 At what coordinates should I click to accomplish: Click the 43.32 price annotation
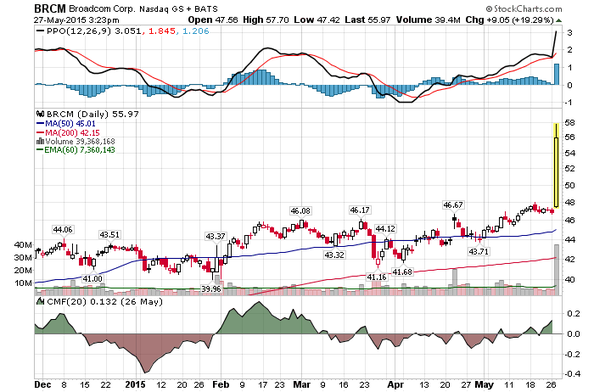(x=334, y=255)
